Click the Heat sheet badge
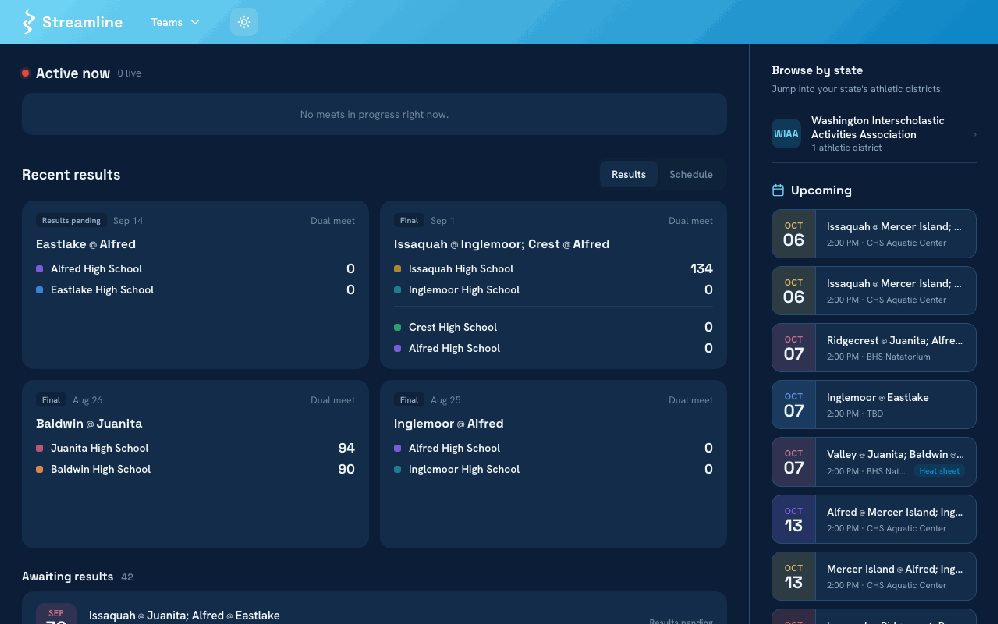Image resolution: width=998 pixels, height=624 pixels. 939,471
